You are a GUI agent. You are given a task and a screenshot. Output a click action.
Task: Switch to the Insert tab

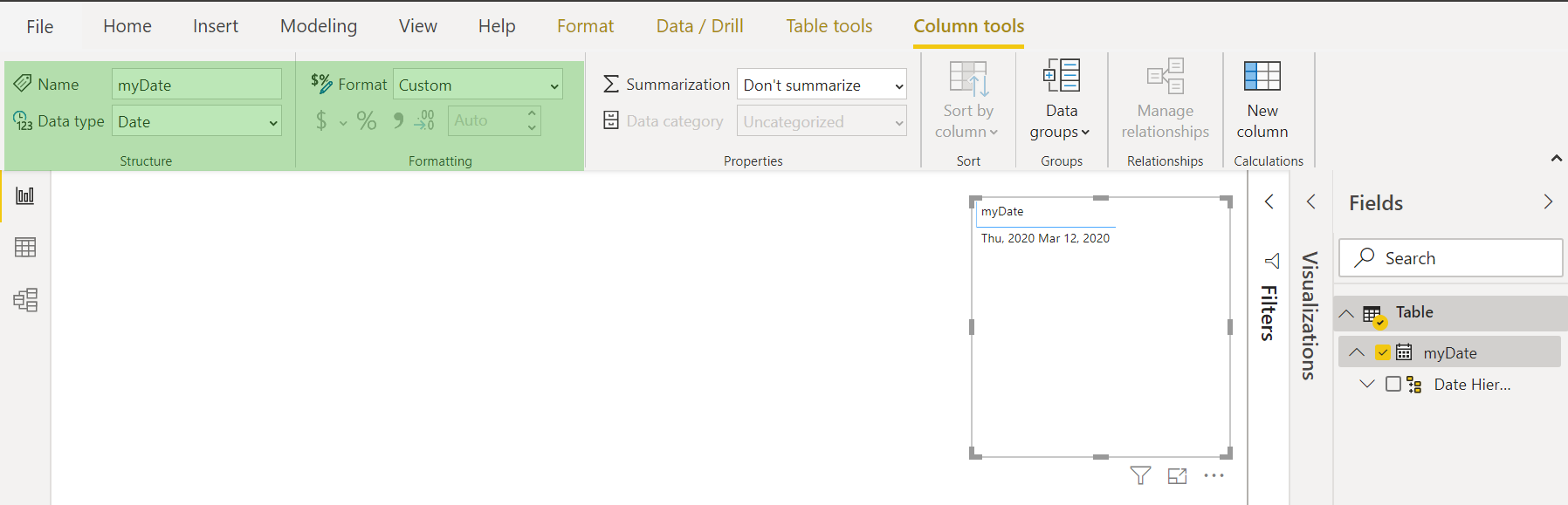[216, 26]
